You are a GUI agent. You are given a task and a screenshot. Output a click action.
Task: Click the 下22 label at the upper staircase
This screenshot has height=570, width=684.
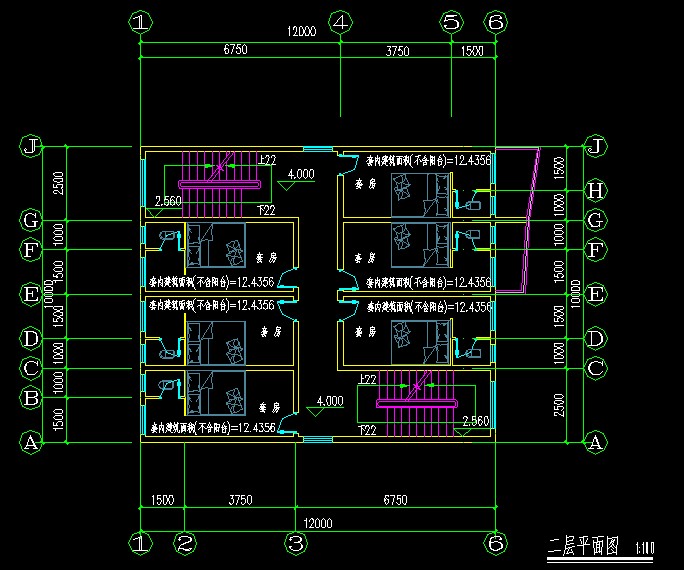coord(266,211)
